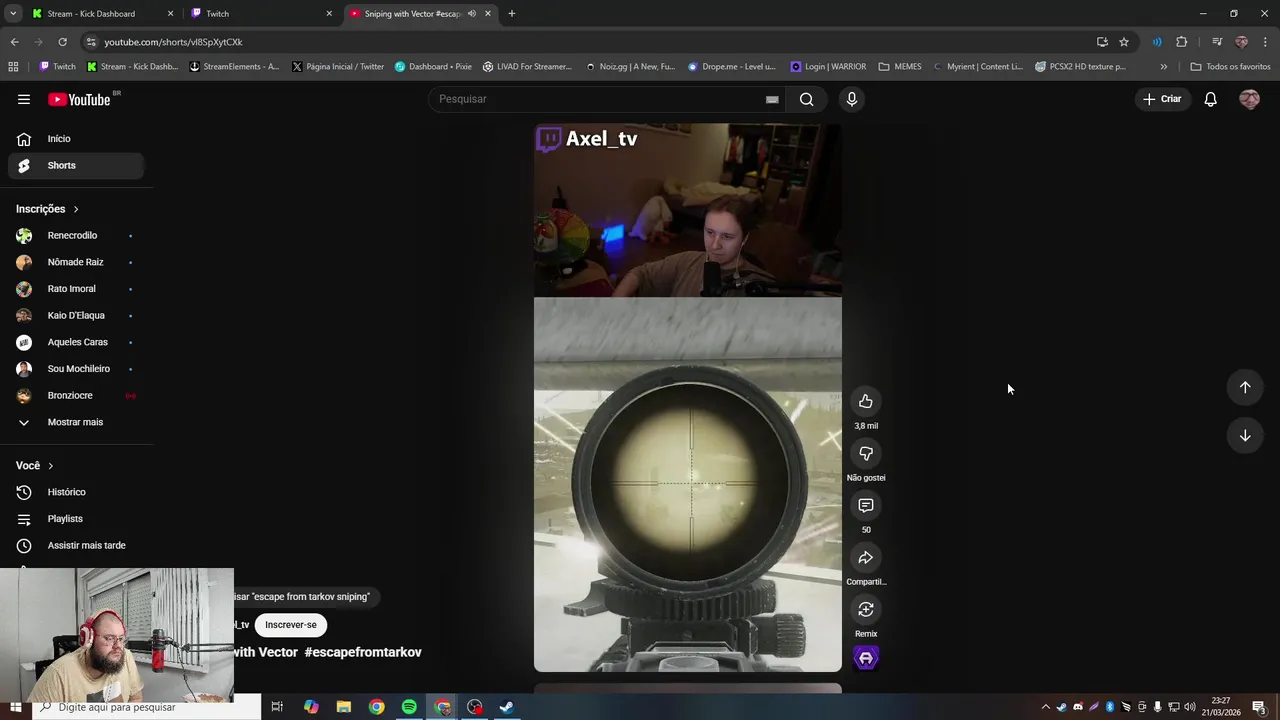Viewport: 1280px width, 720px height.
Task: Go to YouTube home via logo
Action: [80, 99]
